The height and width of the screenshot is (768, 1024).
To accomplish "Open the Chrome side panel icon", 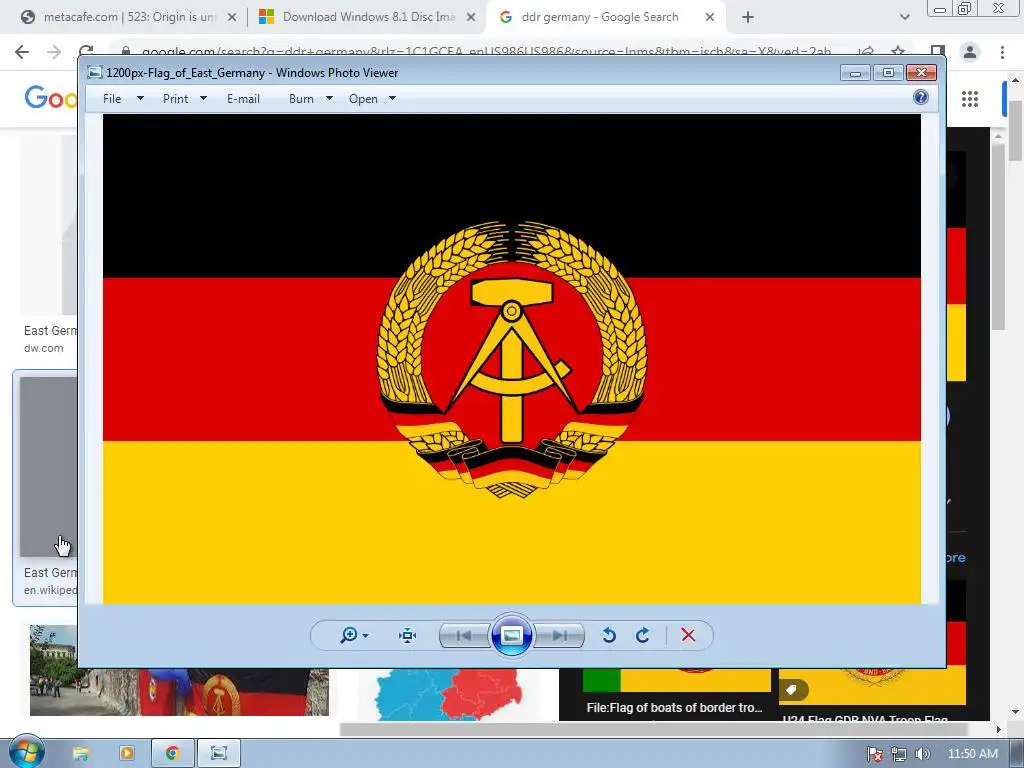I will (938, 51).
